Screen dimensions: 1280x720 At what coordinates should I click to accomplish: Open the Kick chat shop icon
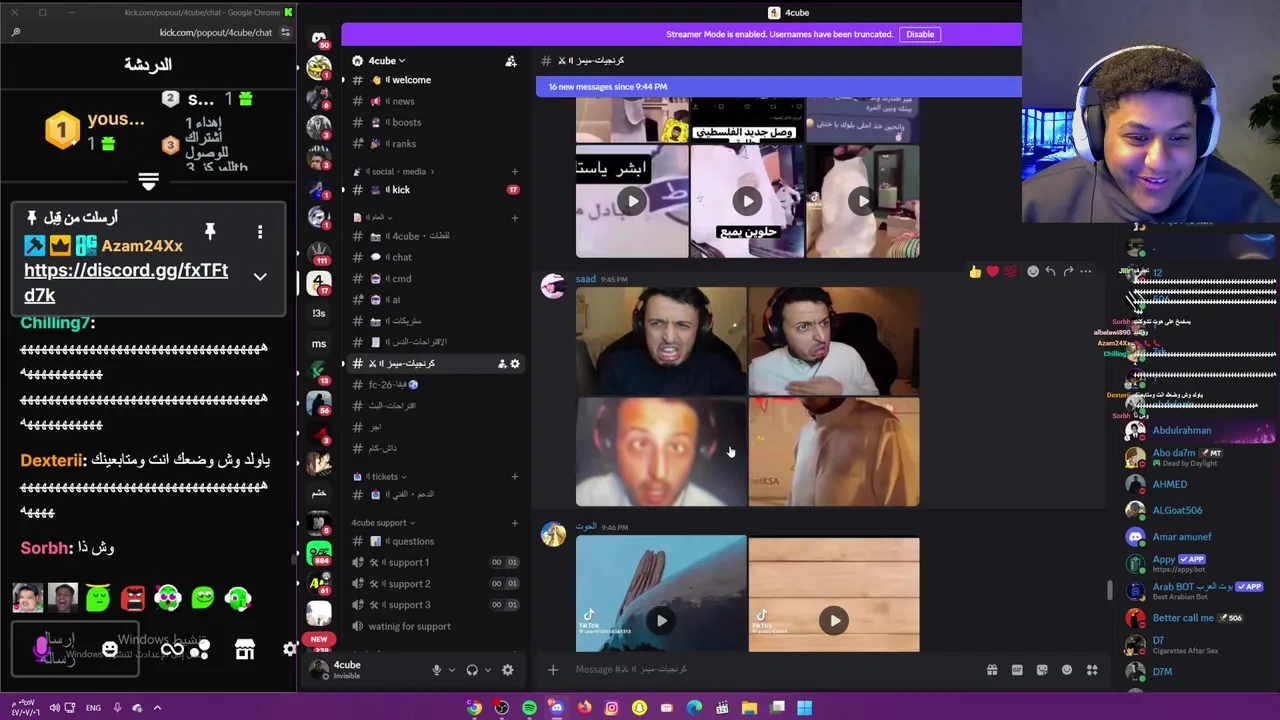pos(245,650)
